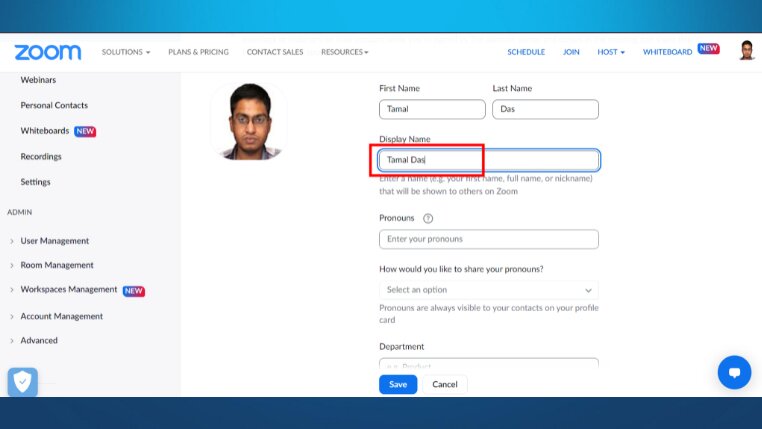Open Whiteboard from the header

(667, 52)
